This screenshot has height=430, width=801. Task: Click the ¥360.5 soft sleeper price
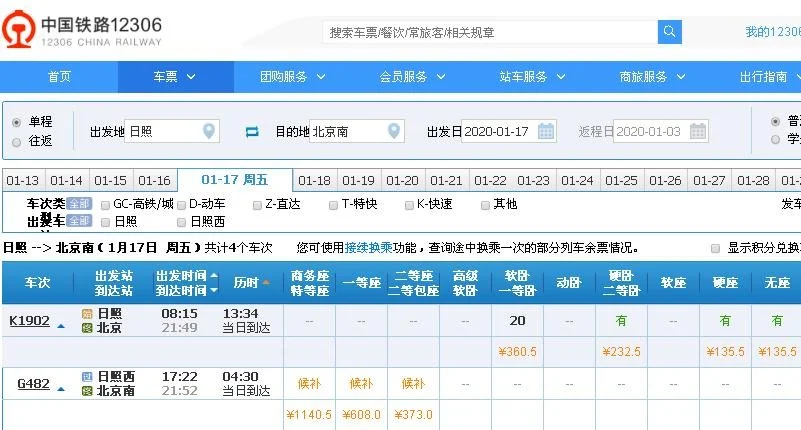pyautogui.click(x=517, y=352)
